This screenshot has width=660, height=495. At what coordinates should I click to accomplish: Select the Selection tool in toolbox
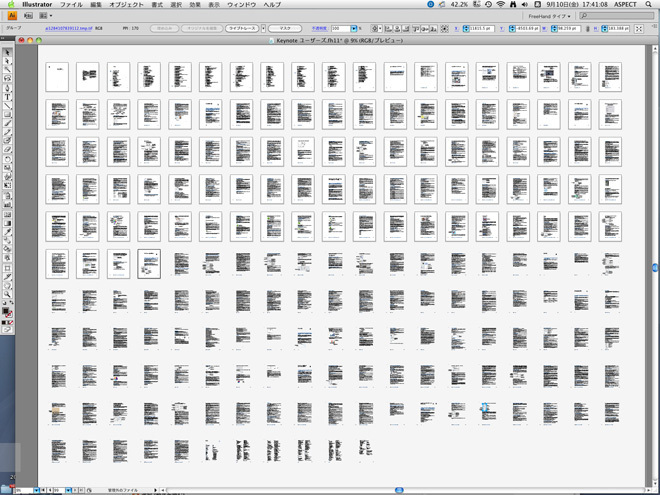point(7,52)
